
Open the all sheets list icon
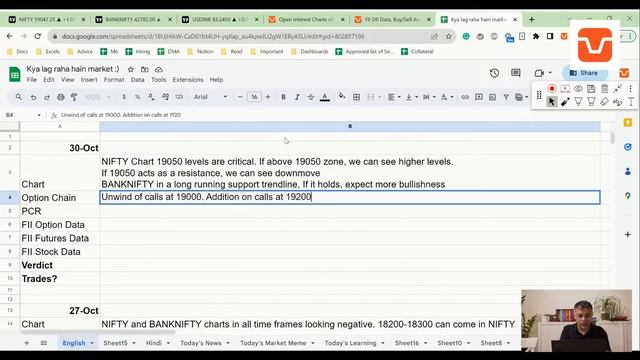pos(44,343)
